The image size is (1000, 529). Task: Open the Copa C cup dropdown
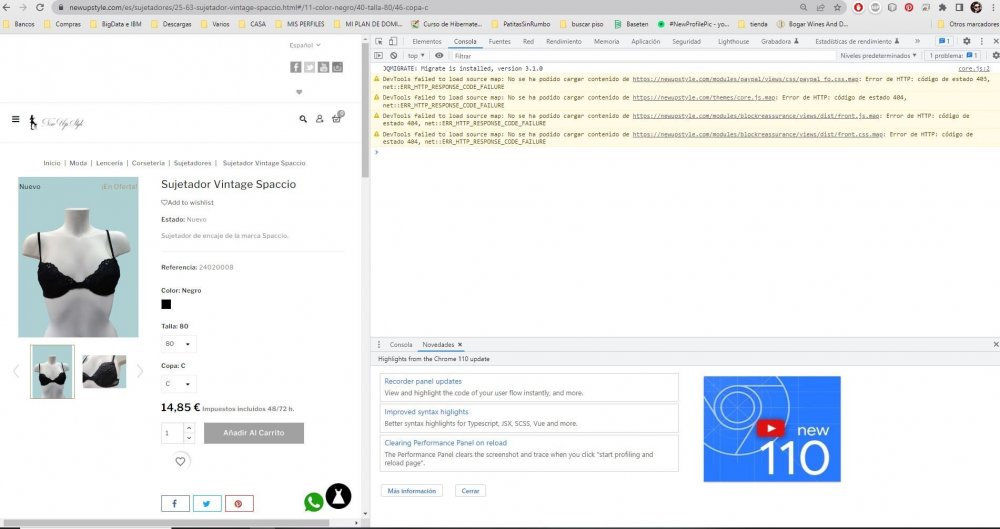(x=179, y=384)
